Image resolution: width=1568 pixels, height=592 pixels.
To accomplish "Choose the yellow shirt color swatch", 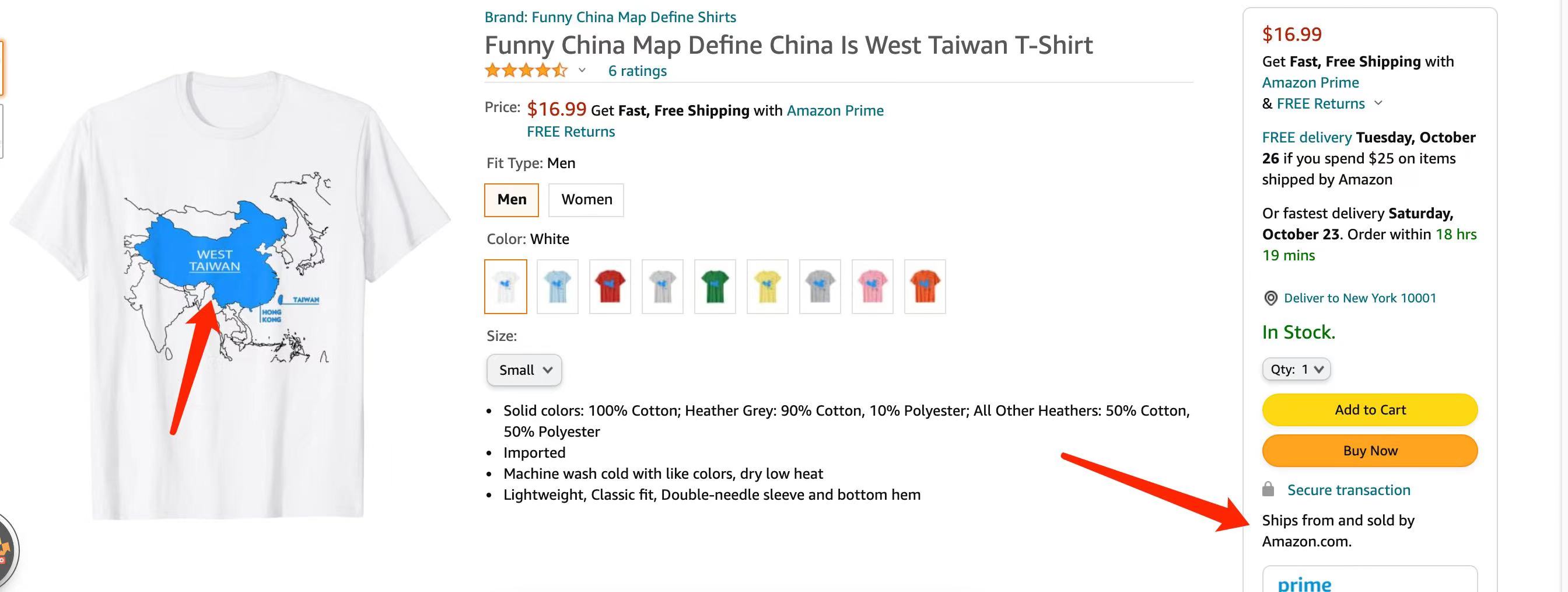I will tap(768, 287).
